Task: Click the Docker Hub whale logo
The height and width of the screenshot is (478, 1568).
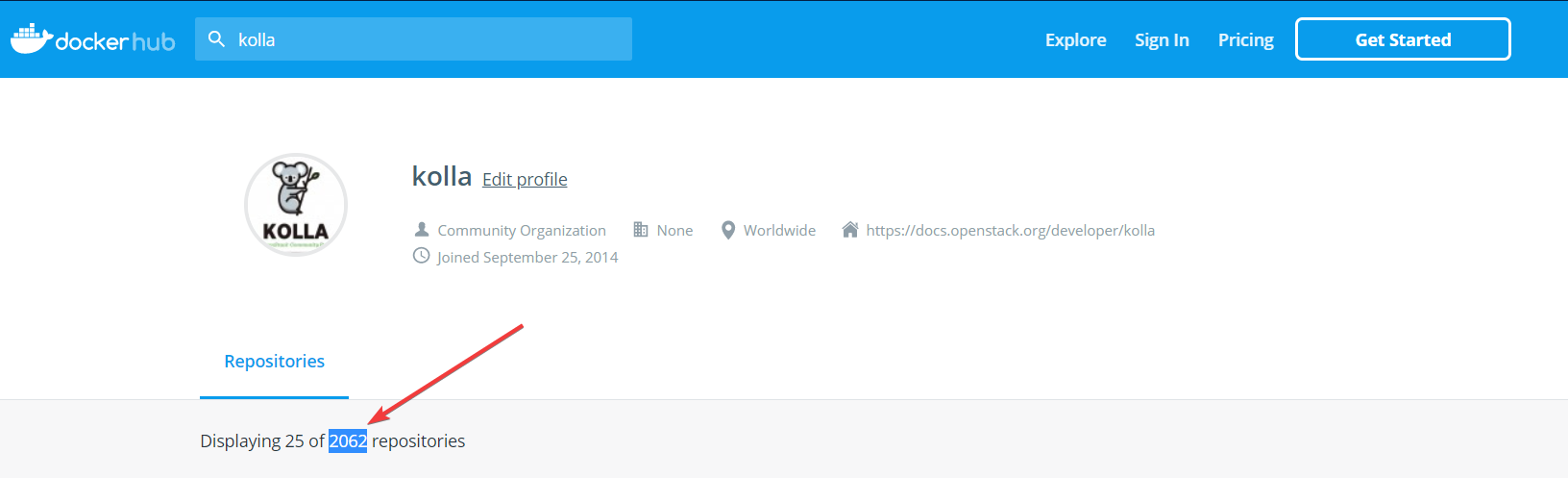Action: pos(92,39)
